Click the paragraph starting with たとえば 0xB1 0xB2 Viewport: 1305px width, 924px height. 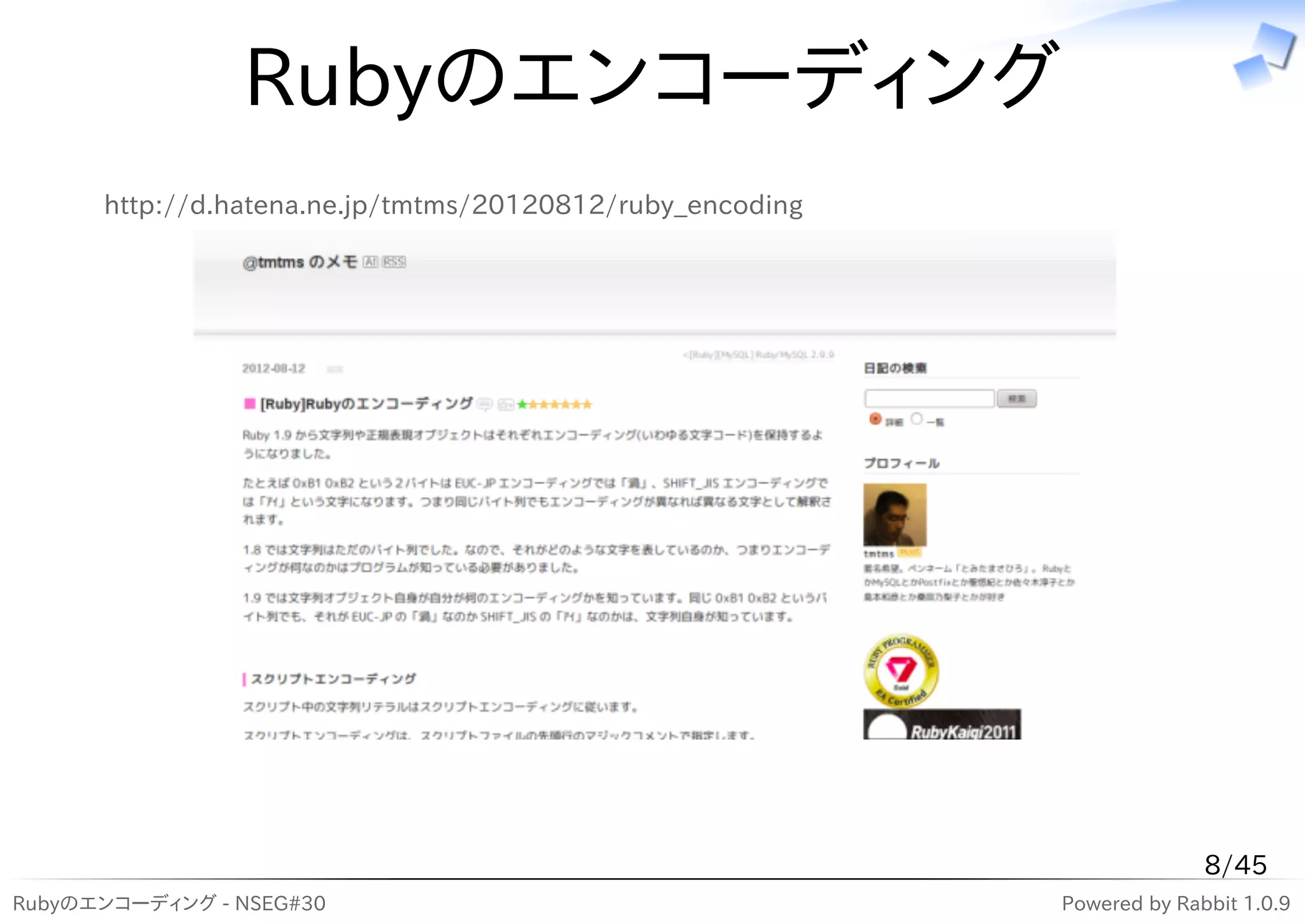click(x=537, y=501)
